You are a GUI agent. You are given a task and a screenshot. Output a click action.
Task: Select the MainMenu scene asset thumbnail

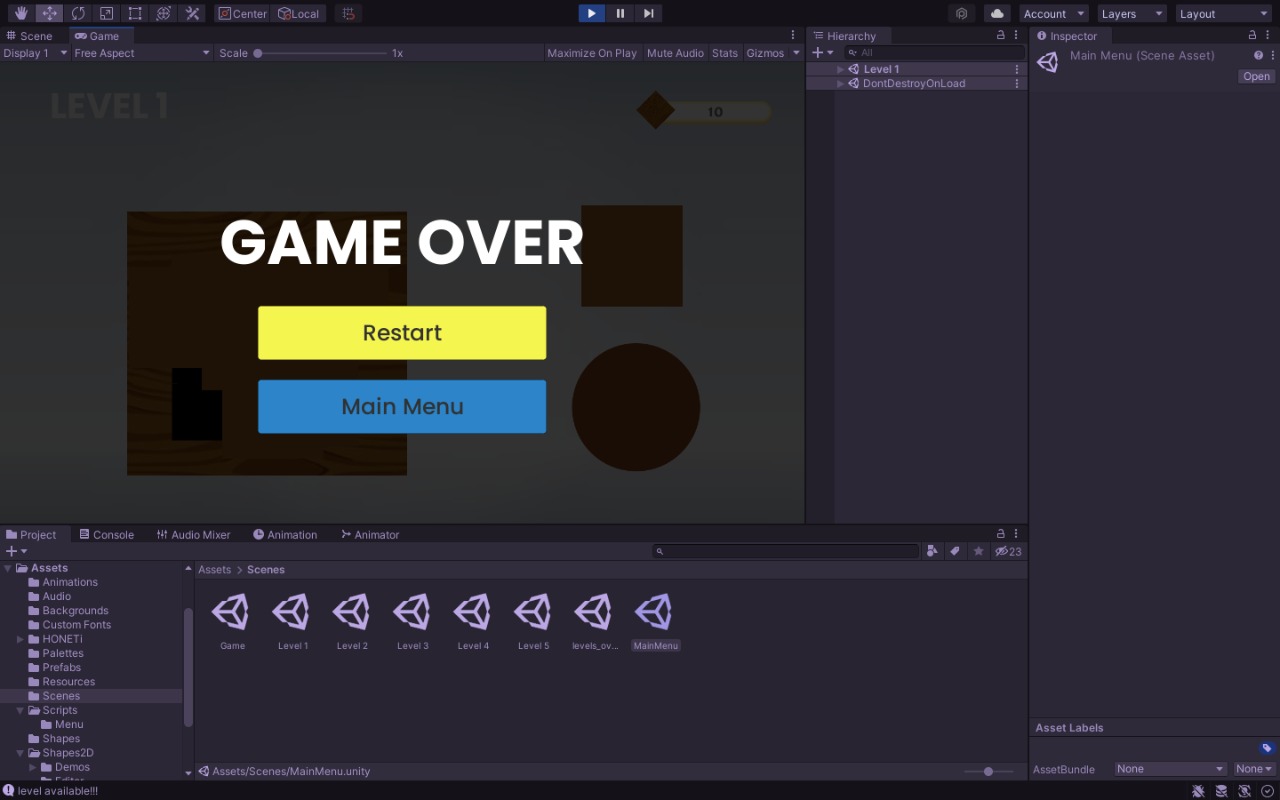tap(655, 611)
